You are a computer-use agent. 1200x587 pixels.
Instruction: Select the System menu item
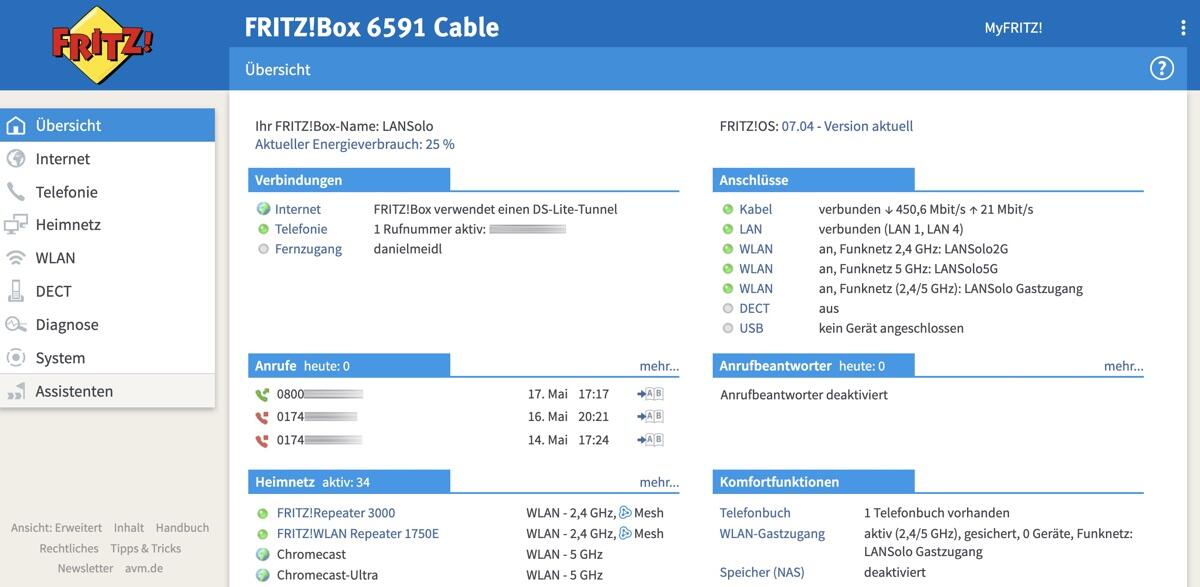(x=60, y=358)
